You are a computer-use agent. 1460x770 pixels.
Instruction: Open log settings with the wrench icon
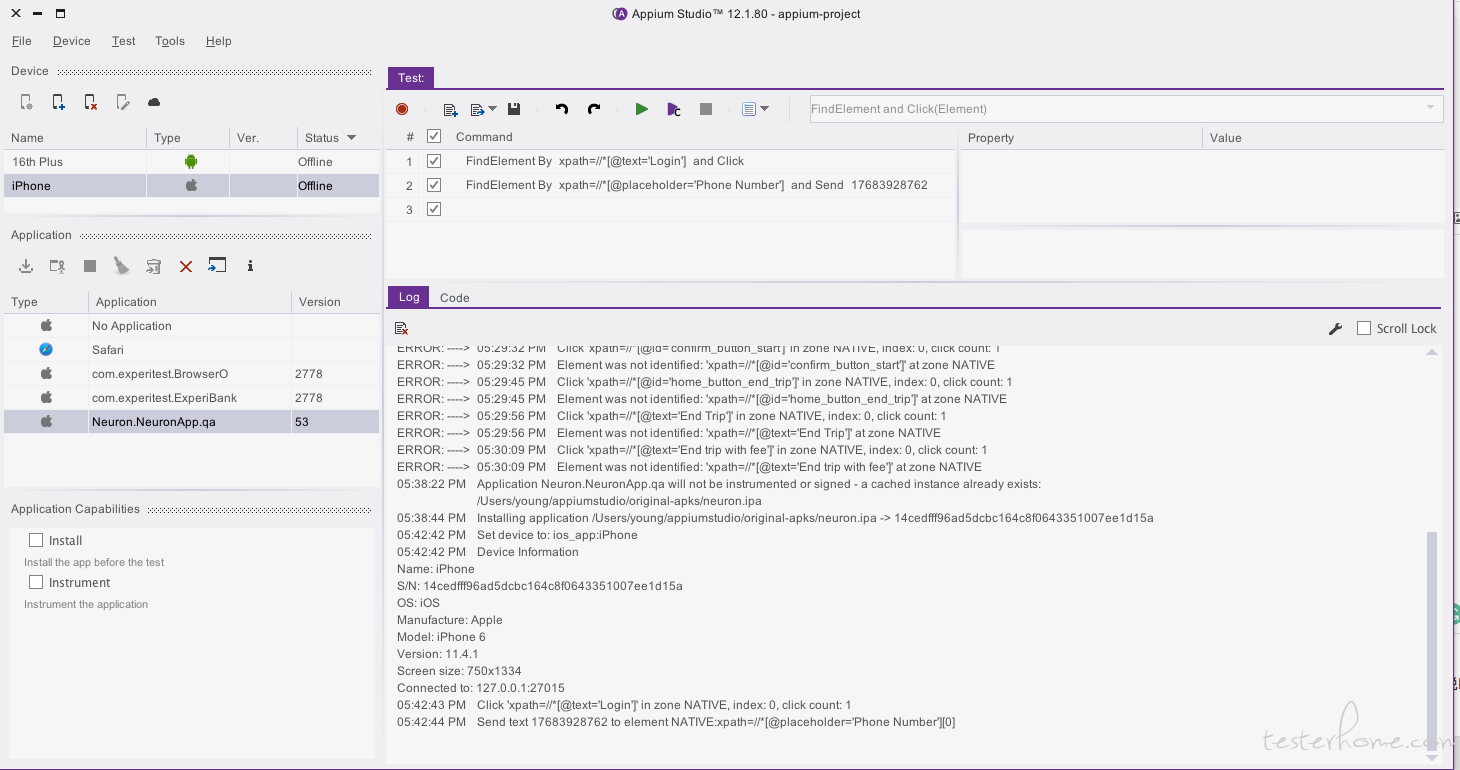point(1335,328)
